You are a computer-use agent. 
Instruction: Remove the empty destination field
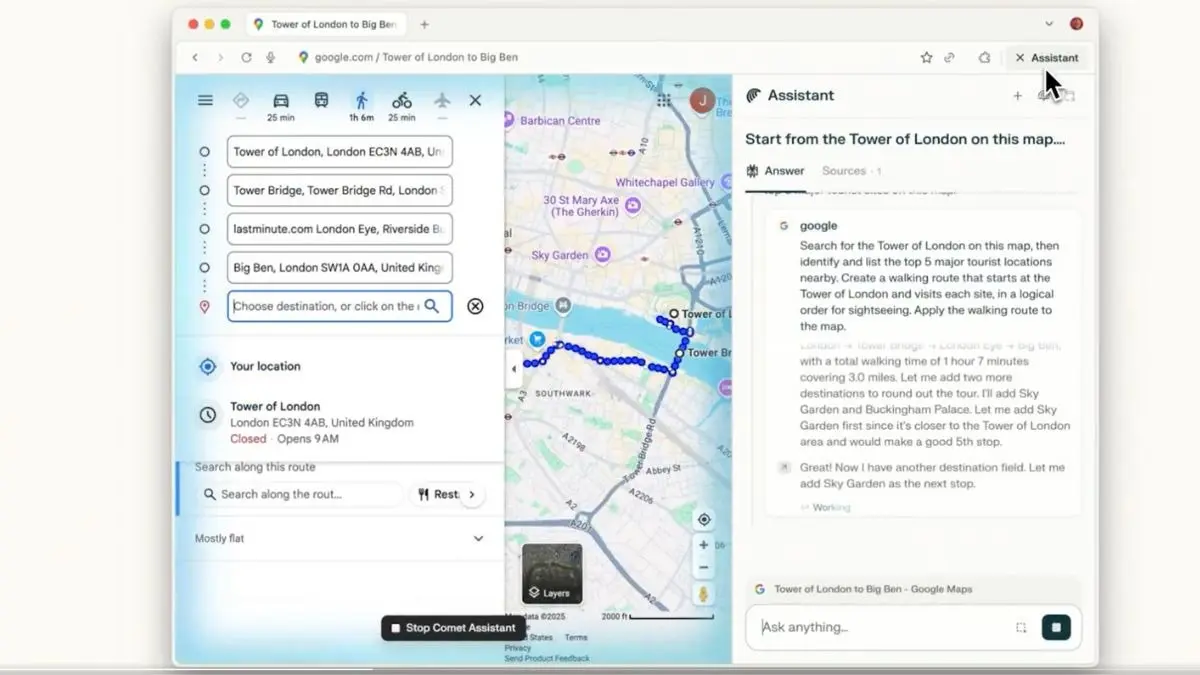(x=475, y=306)
